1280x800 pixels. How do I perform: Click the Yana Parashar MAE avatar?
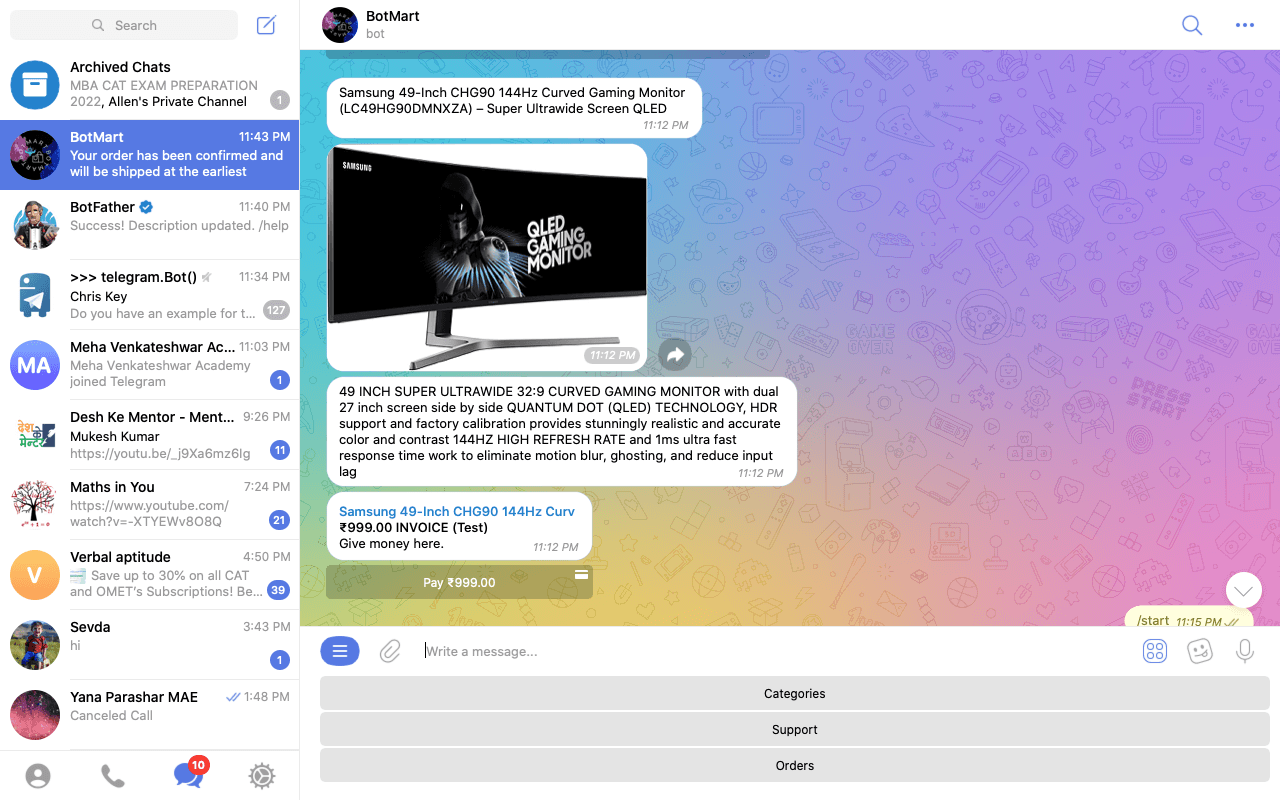[x=35, y=715]
